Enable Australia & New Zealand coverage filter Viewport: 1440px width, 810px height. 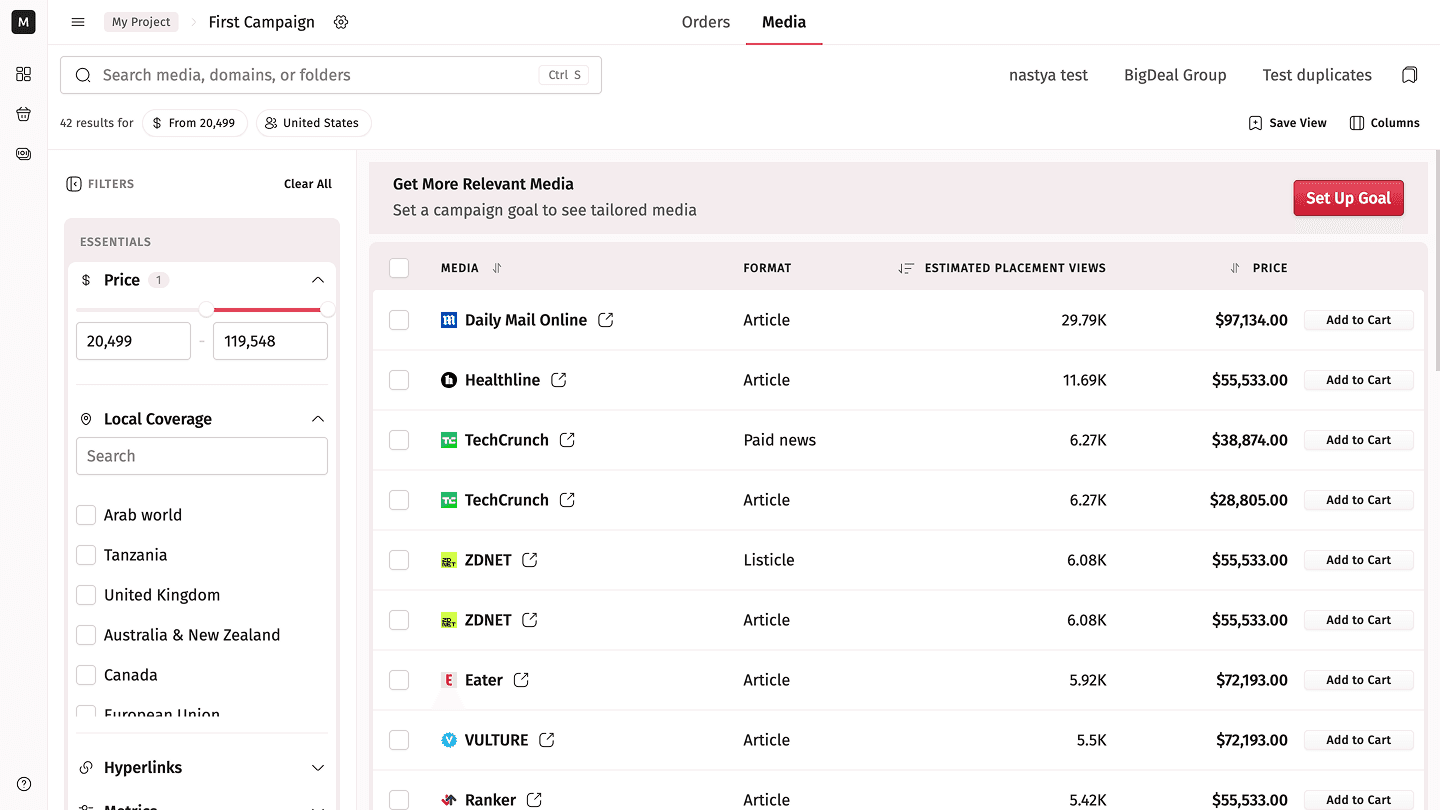click(86, 635)
